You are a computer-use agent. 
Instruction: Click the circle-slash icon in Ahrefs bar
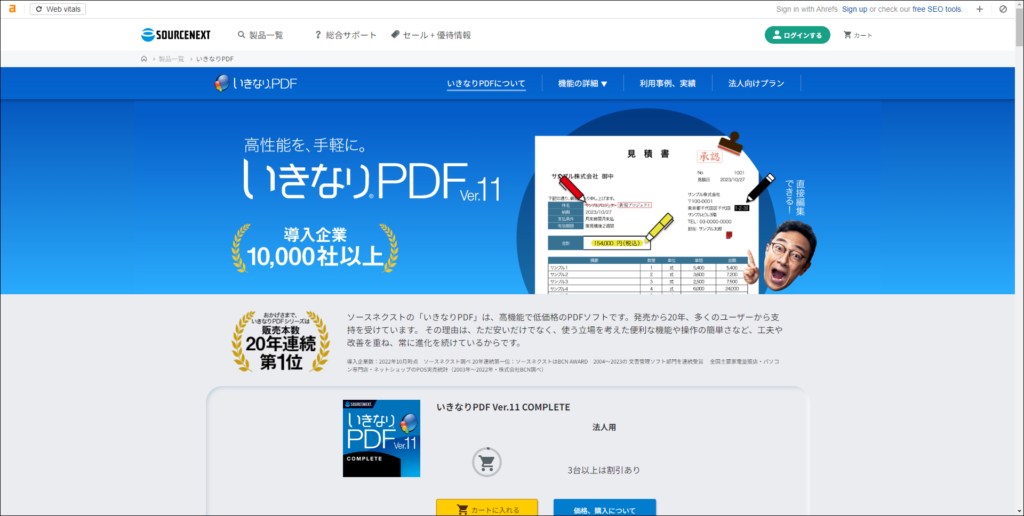(x=1003, y=9)
